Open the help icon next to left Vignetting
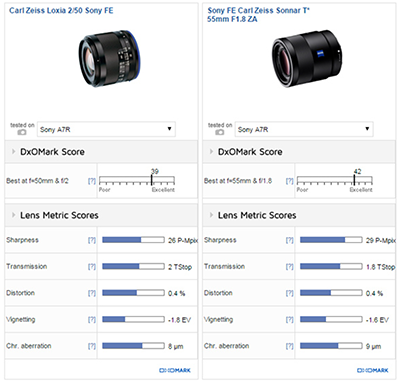The height and width of the screenshot is (383, 400). click(x=92, y=320)
